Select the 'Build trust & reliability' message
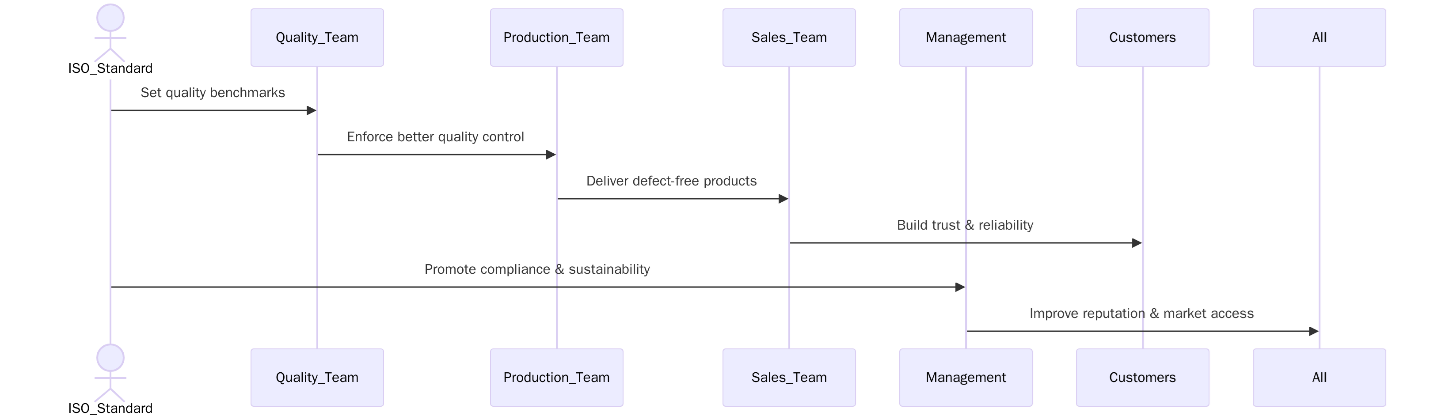This screenshot has height=416, width=1430. [965, 225]
